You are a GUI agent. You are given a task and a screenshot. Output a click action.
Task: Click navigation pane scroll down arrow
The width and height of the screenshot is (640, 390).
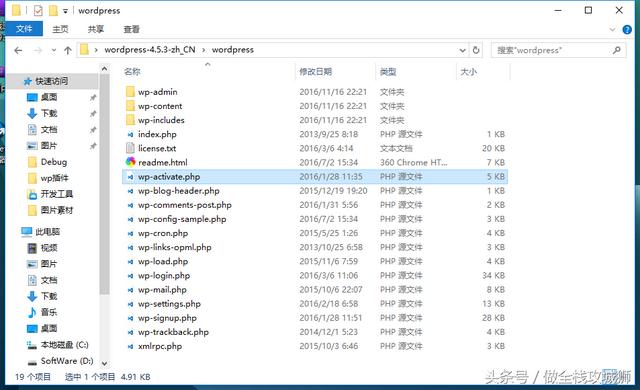point(104,363)
